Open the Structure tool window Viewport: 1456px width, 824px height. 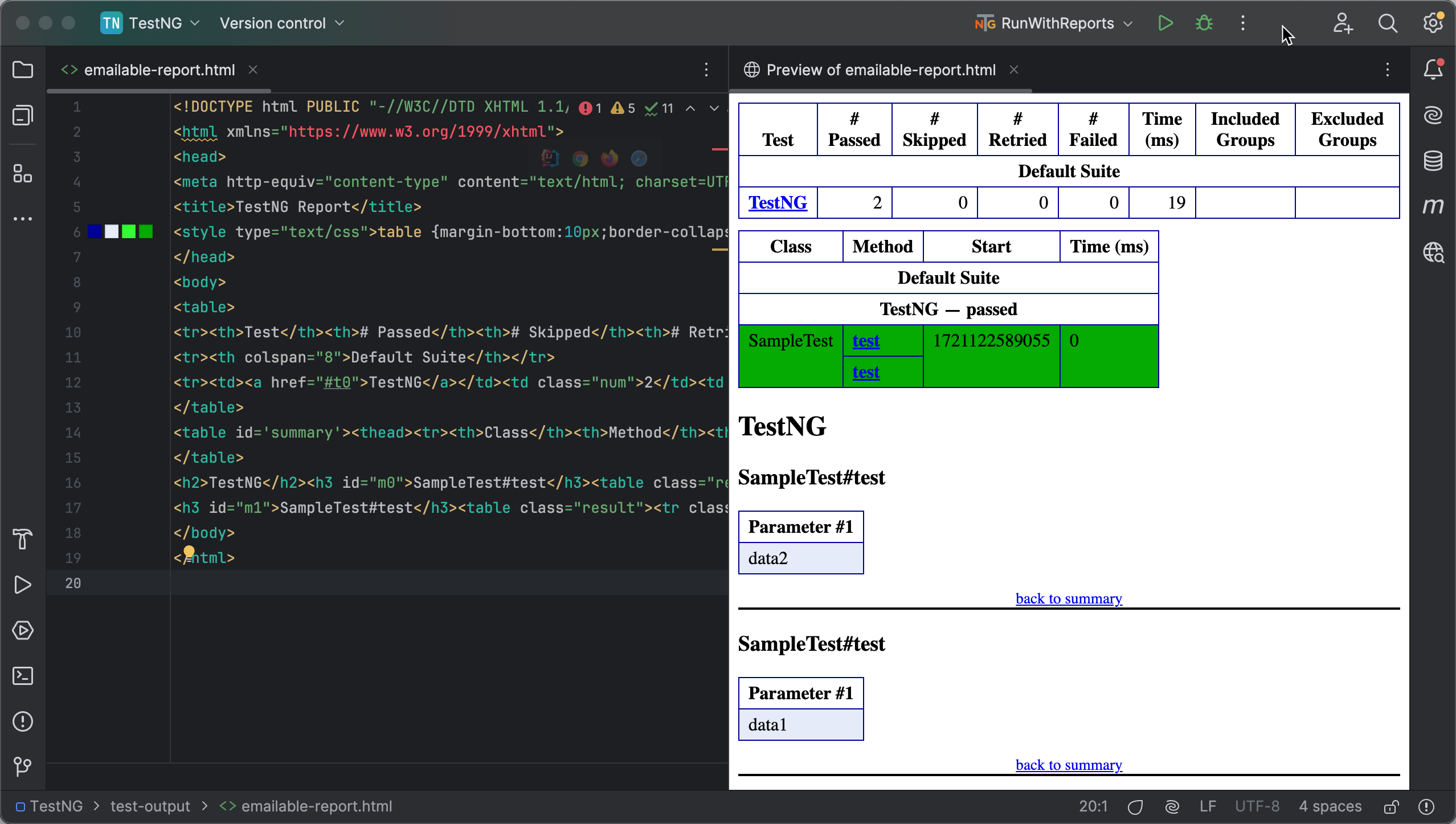click(23, 174)
